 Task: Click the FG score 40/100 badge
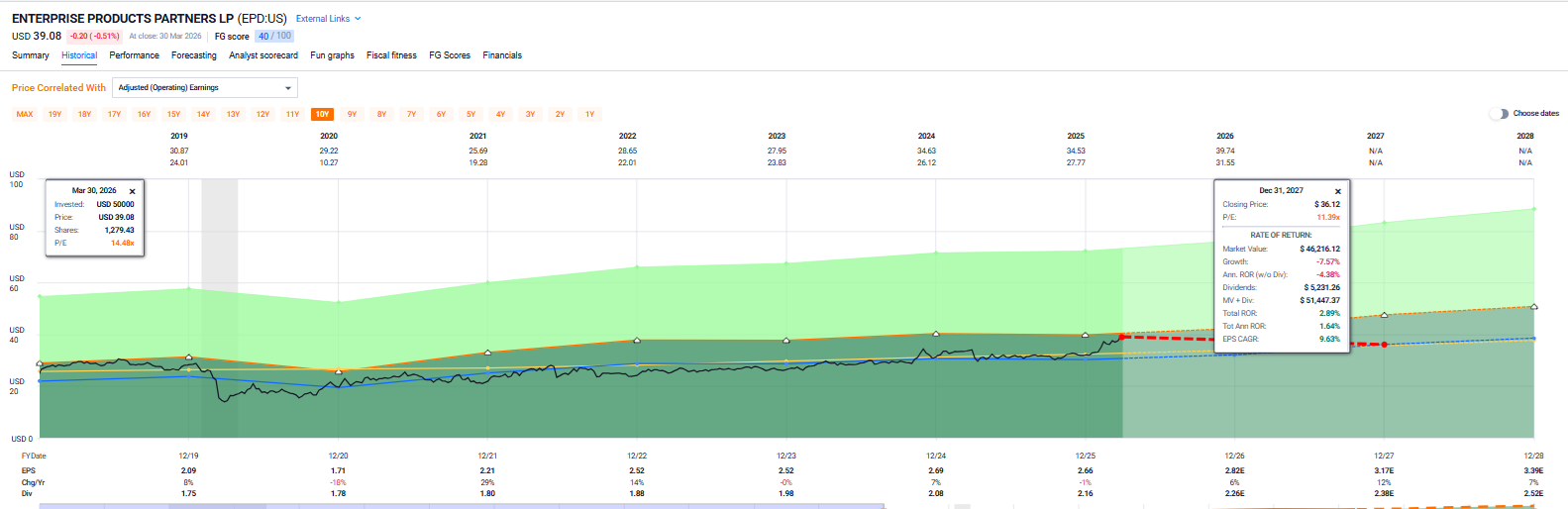pyautogui.click(x=274, y=36)
